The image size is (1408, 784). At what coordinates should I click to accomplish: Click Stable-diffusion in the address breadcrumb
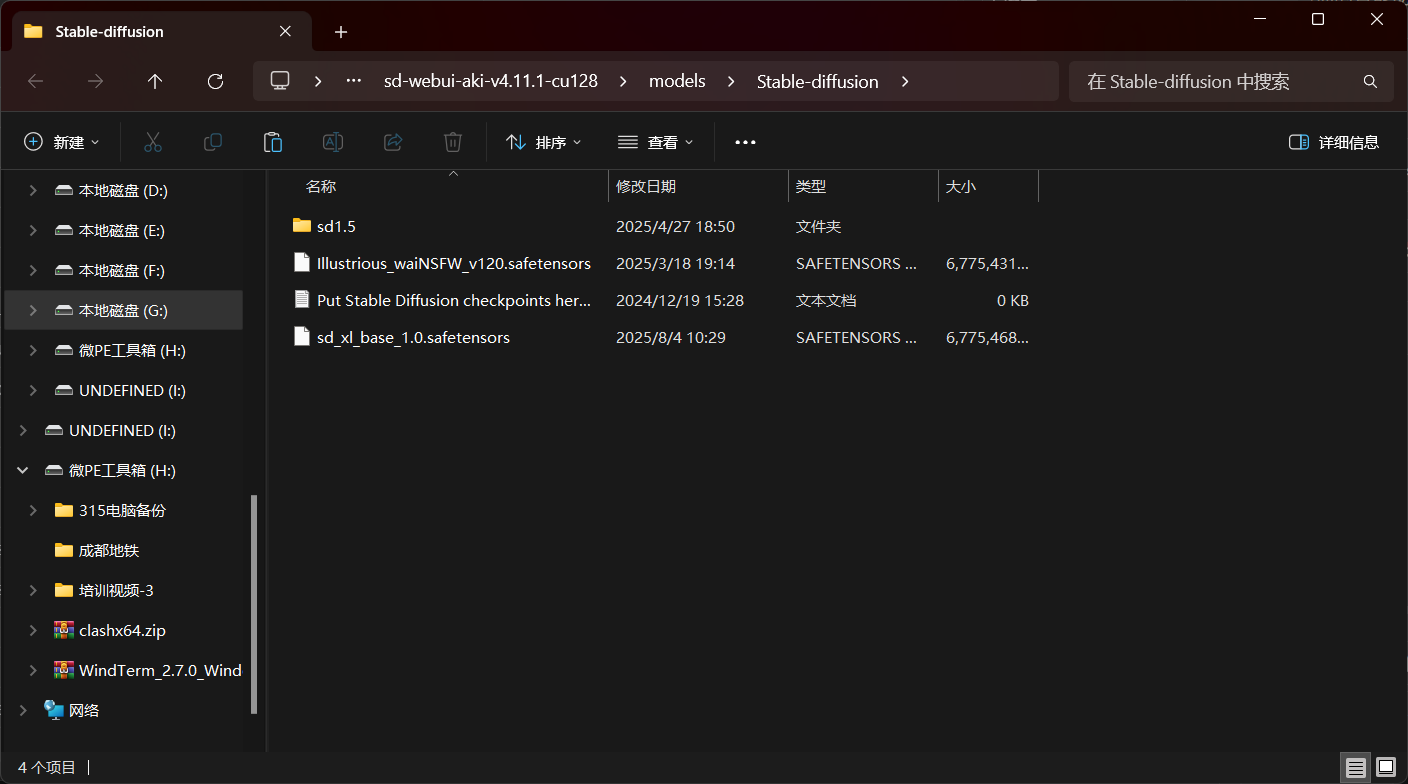point(817,82)
